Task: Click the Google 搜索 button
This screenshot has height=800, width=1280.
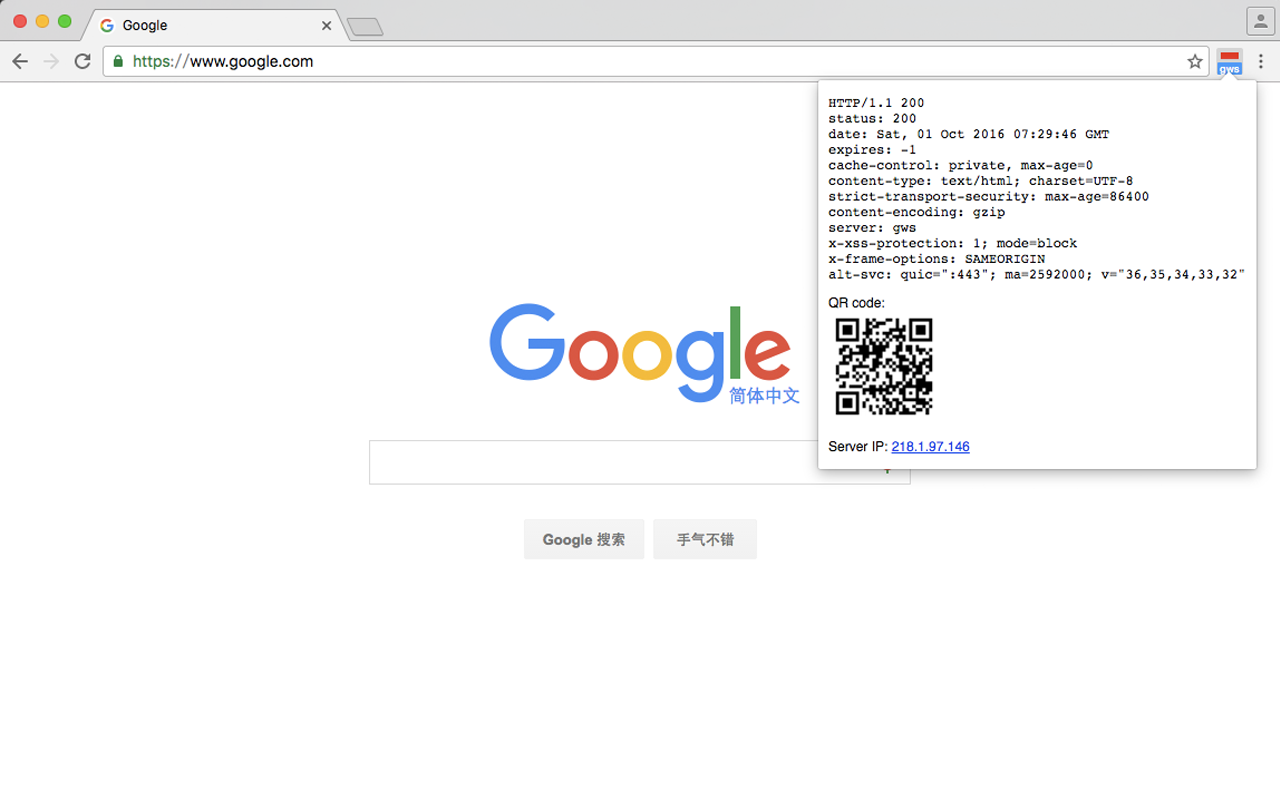Action: pyautogui.click(x=584, y=539)
